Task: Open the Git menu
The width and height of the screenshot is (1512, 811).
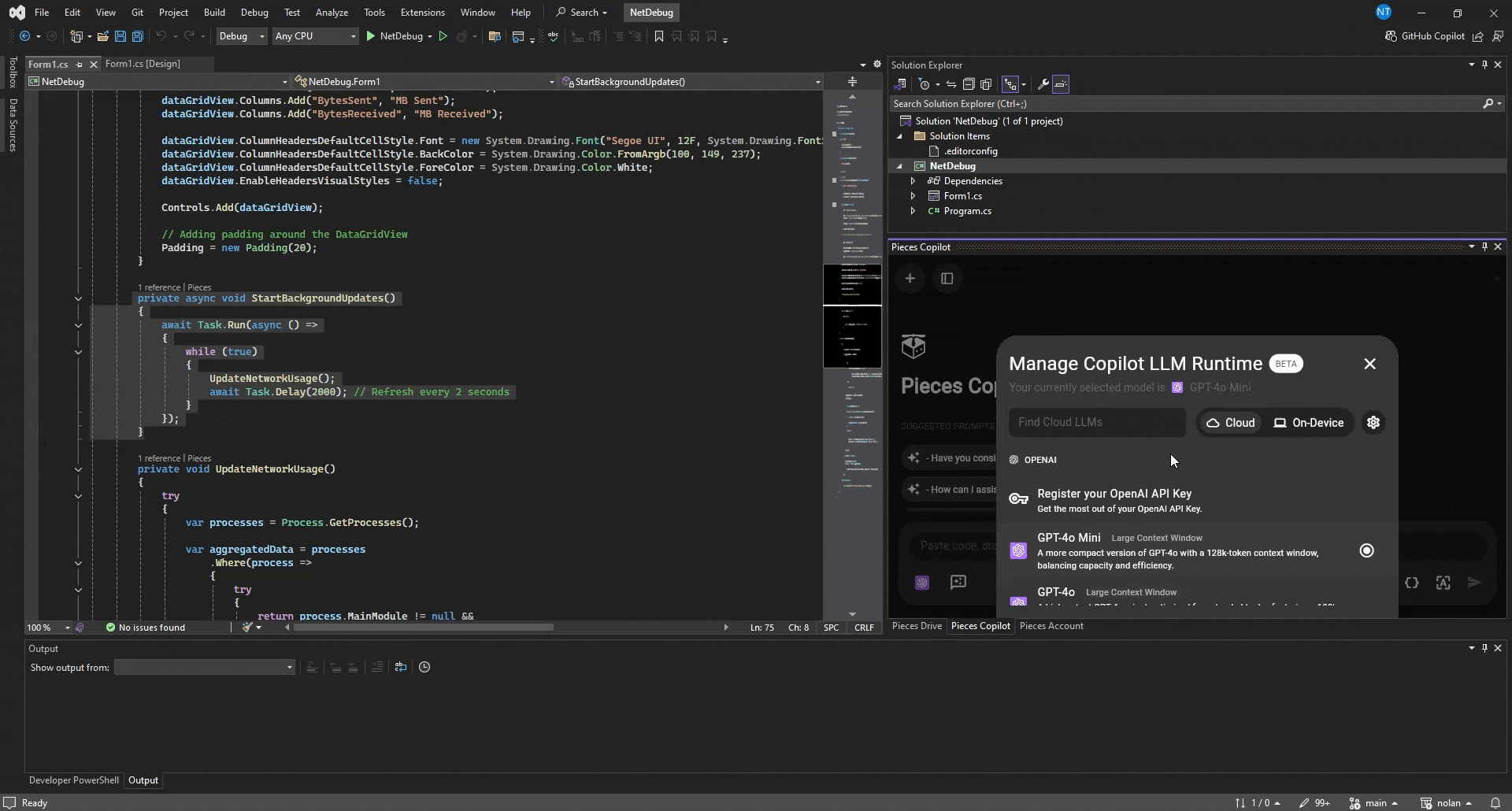Action: (x=137, y=13)
